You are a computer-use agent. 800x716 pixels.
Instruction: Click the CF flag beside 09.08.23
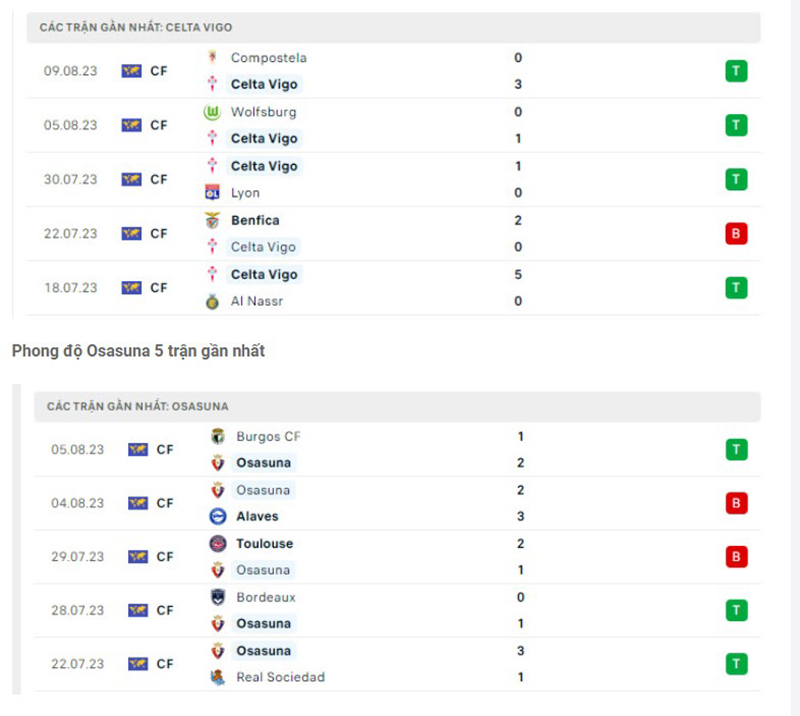tap(130, 71)
